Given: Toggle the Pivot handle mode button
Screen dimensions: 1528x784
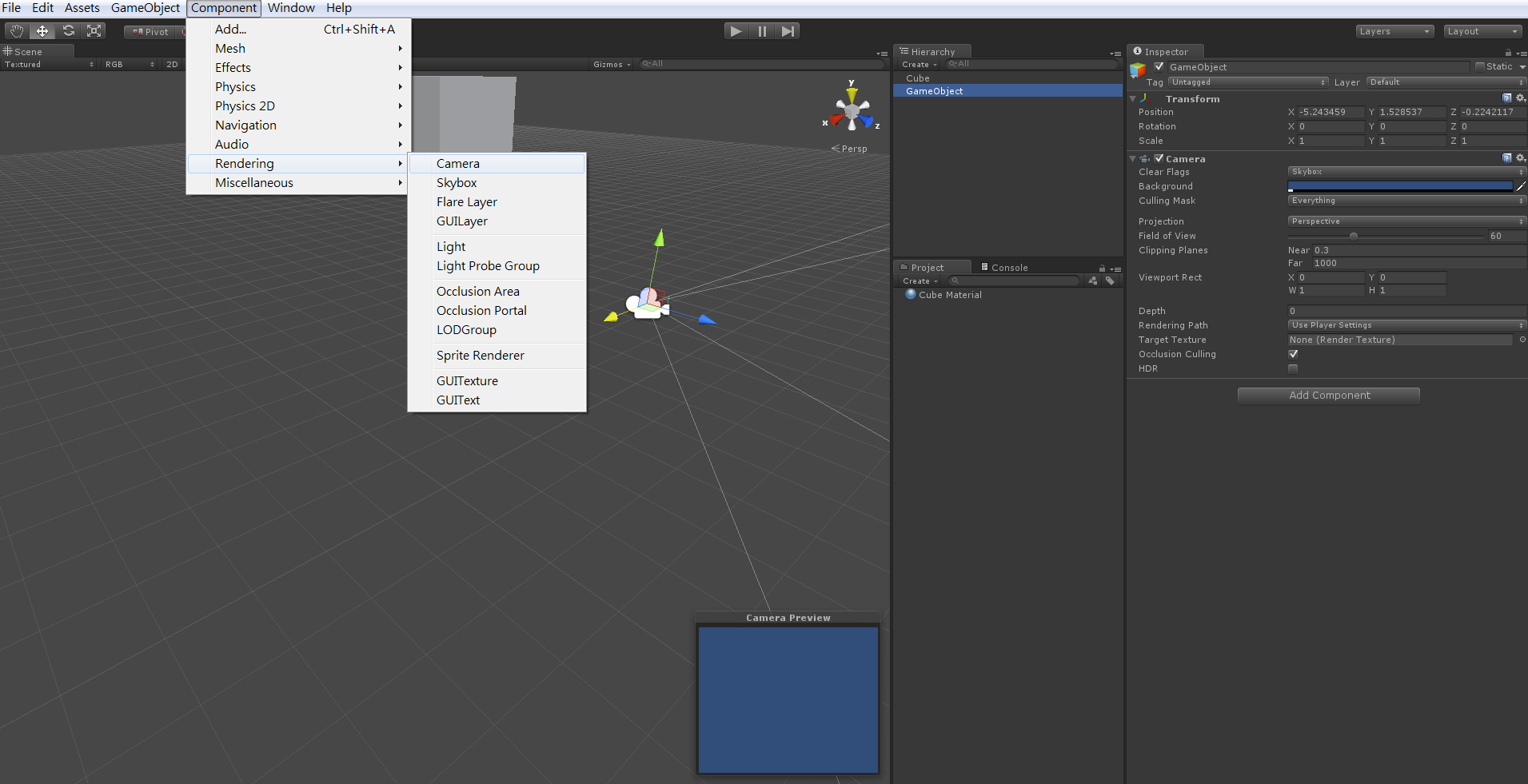Looking at the screenshot, I should 150,32.
